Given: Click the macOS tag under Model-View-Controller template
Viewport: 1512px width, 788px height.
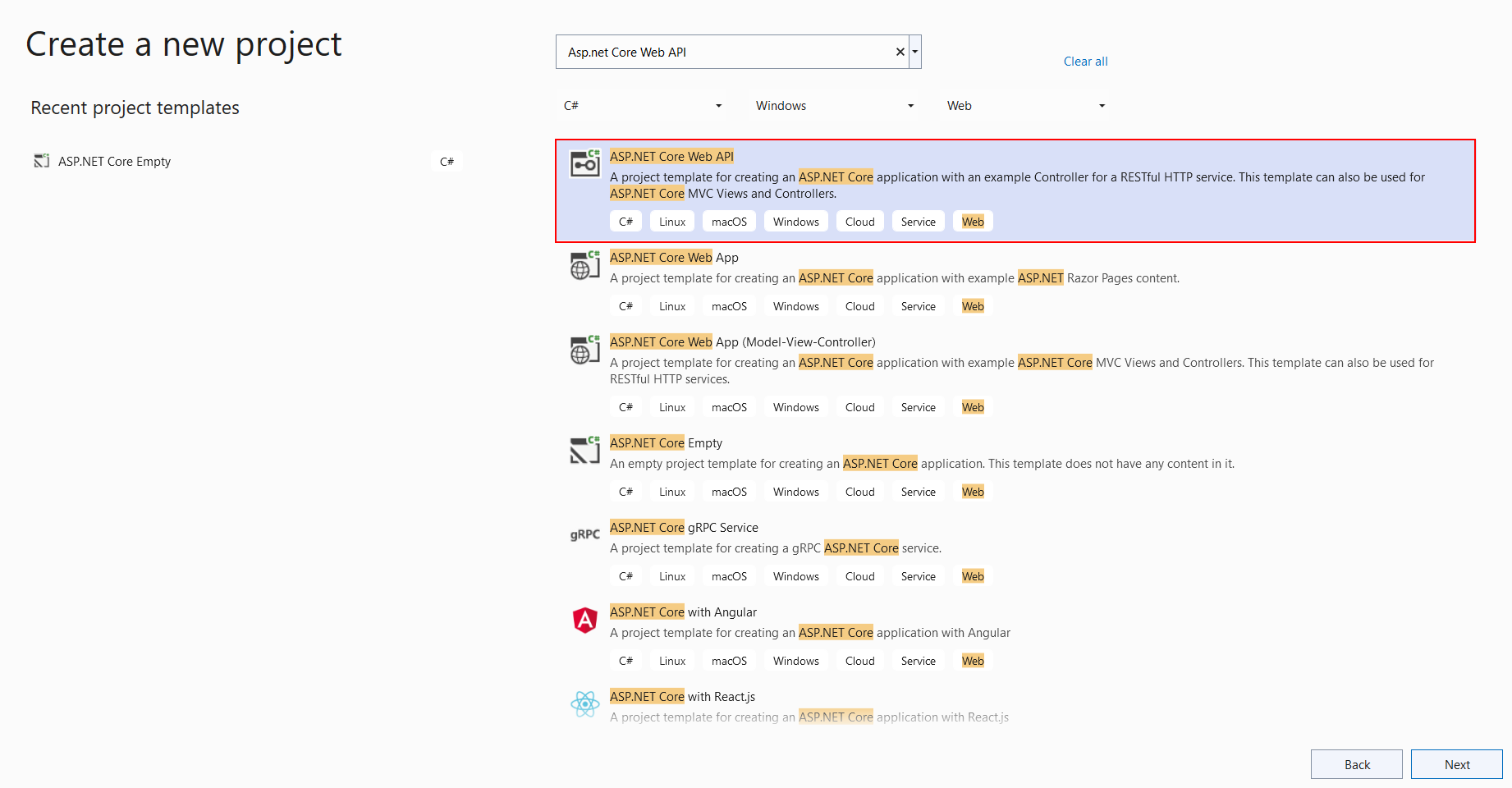Looking at the screenshot, I should [729, 407].
